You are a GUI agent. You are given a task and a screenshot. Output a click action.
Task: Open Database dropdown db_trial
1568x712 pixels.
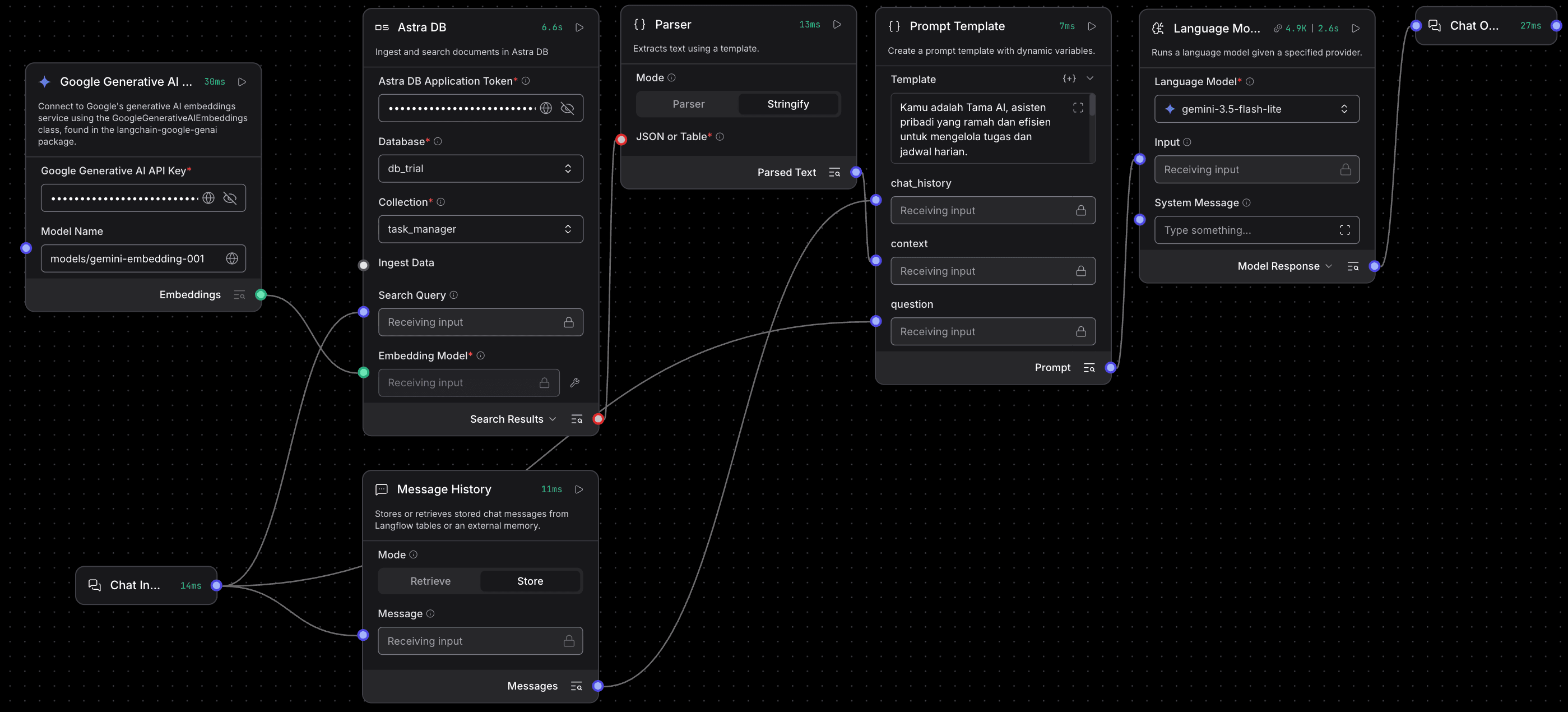point(481,169)
